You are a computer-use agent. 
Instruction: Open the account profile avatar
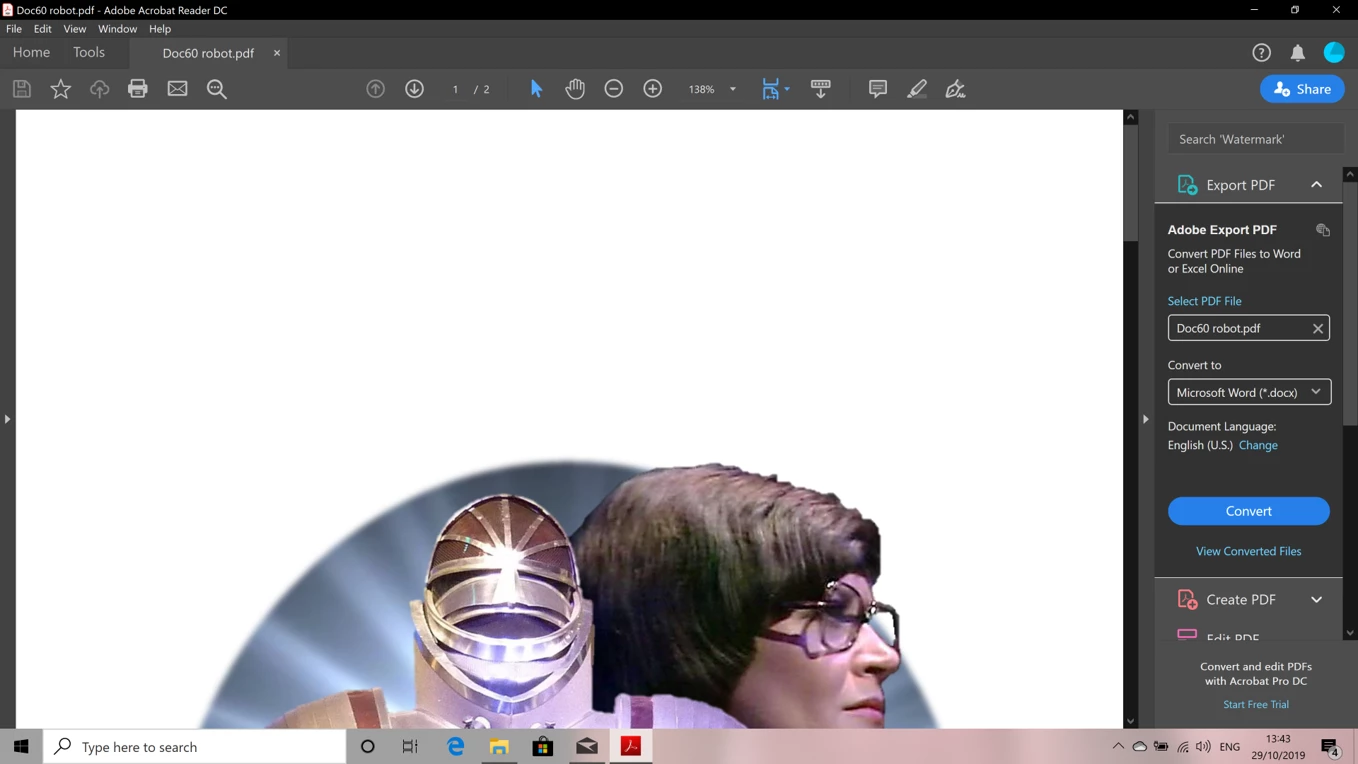[1334, 52]
